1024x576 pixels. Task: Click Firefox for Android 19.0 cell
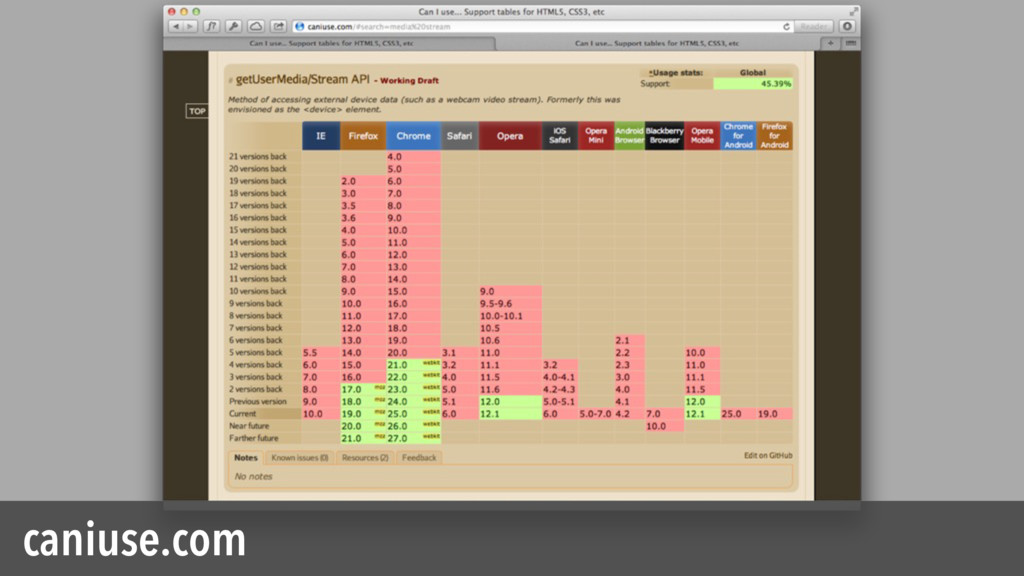pos(775,414)
